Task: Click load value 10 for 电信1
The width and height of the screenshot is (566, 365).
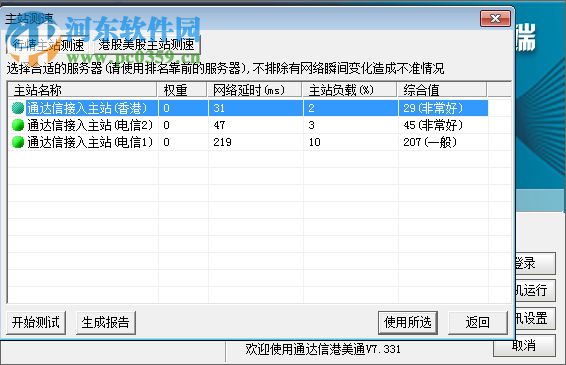Action: pos(314,142)
